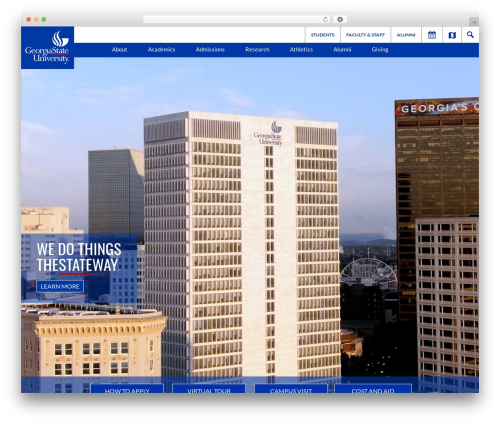The height and width of the screenshot is (423, 500).
Task: Click the Virtual Tour button
Action: [x=209, y=388]
